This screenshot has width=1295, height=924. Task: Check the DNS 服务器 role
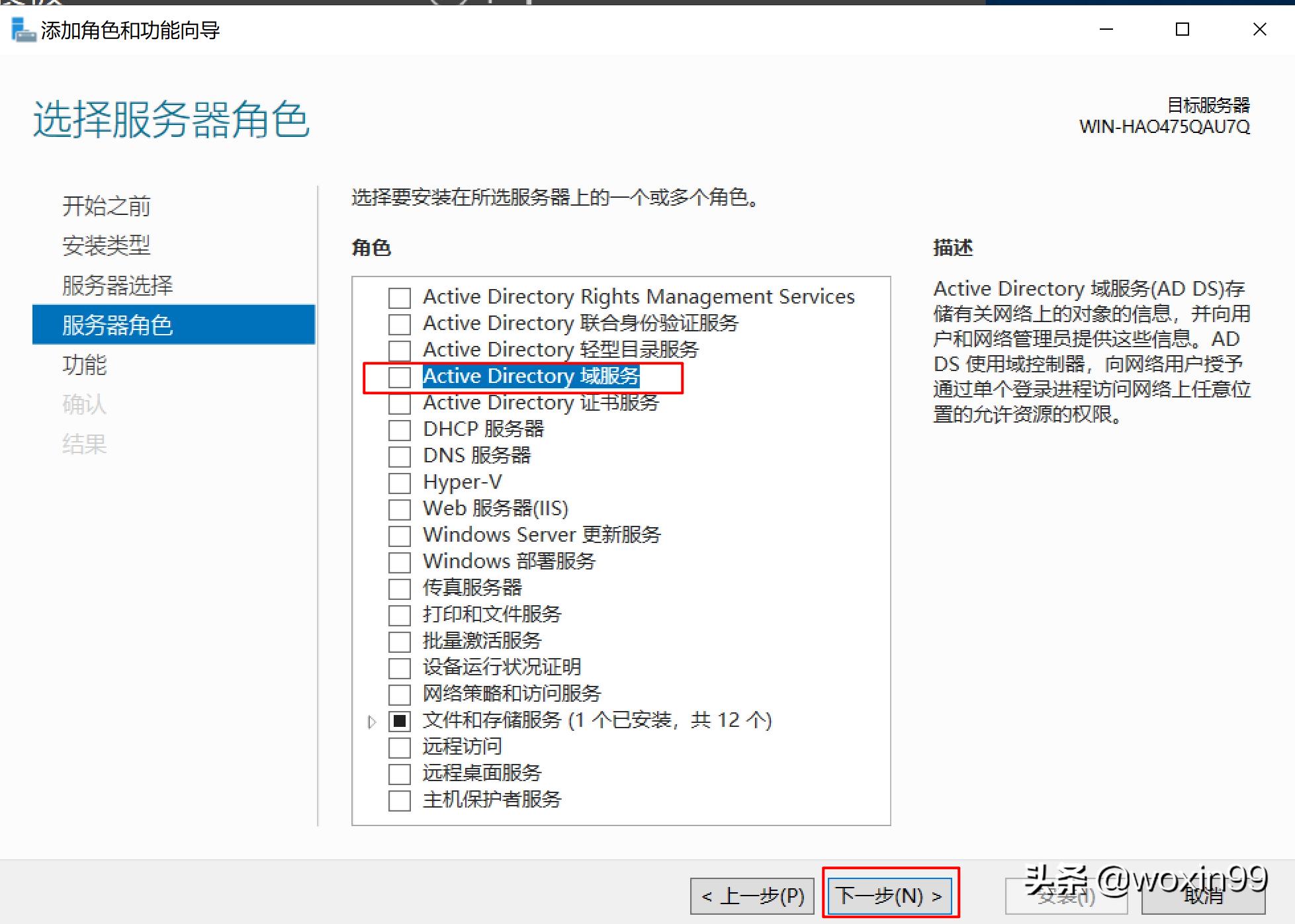pyautogui.click(x=399, y=456)
